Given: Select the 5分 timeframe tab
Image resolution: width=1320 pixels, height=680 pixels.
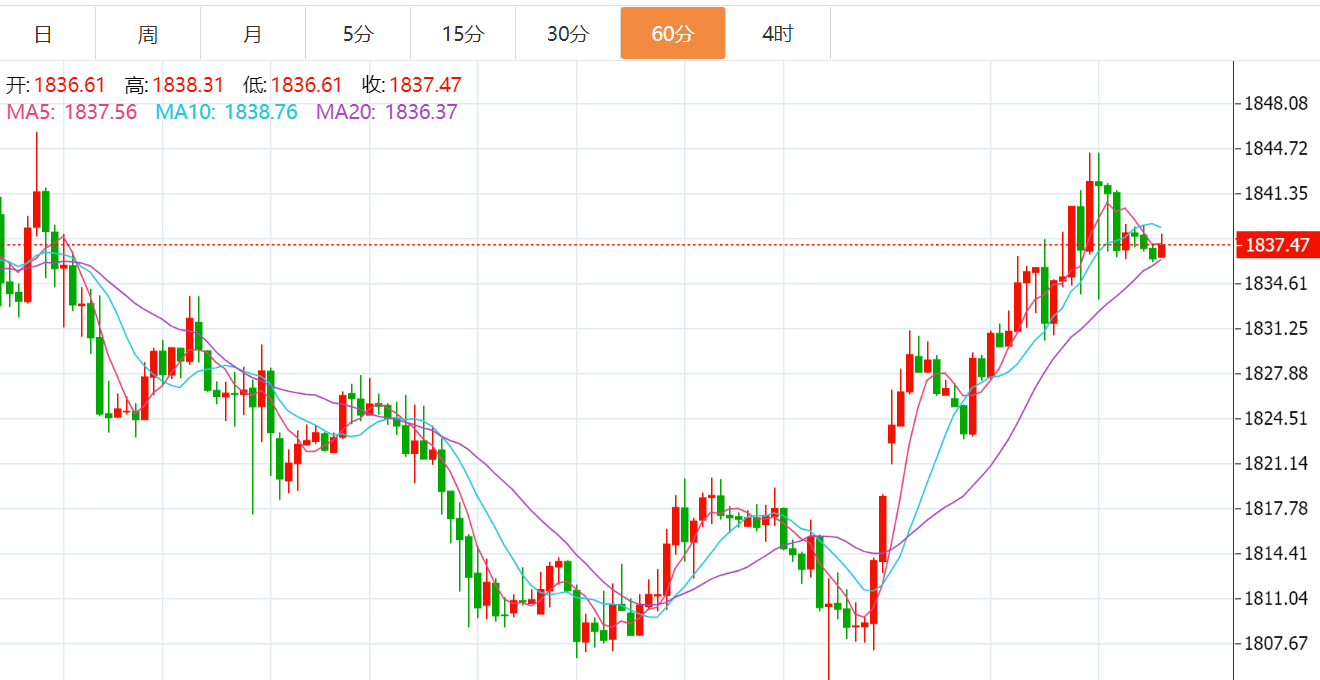Looking at the screenshot, I should point(358,34).
